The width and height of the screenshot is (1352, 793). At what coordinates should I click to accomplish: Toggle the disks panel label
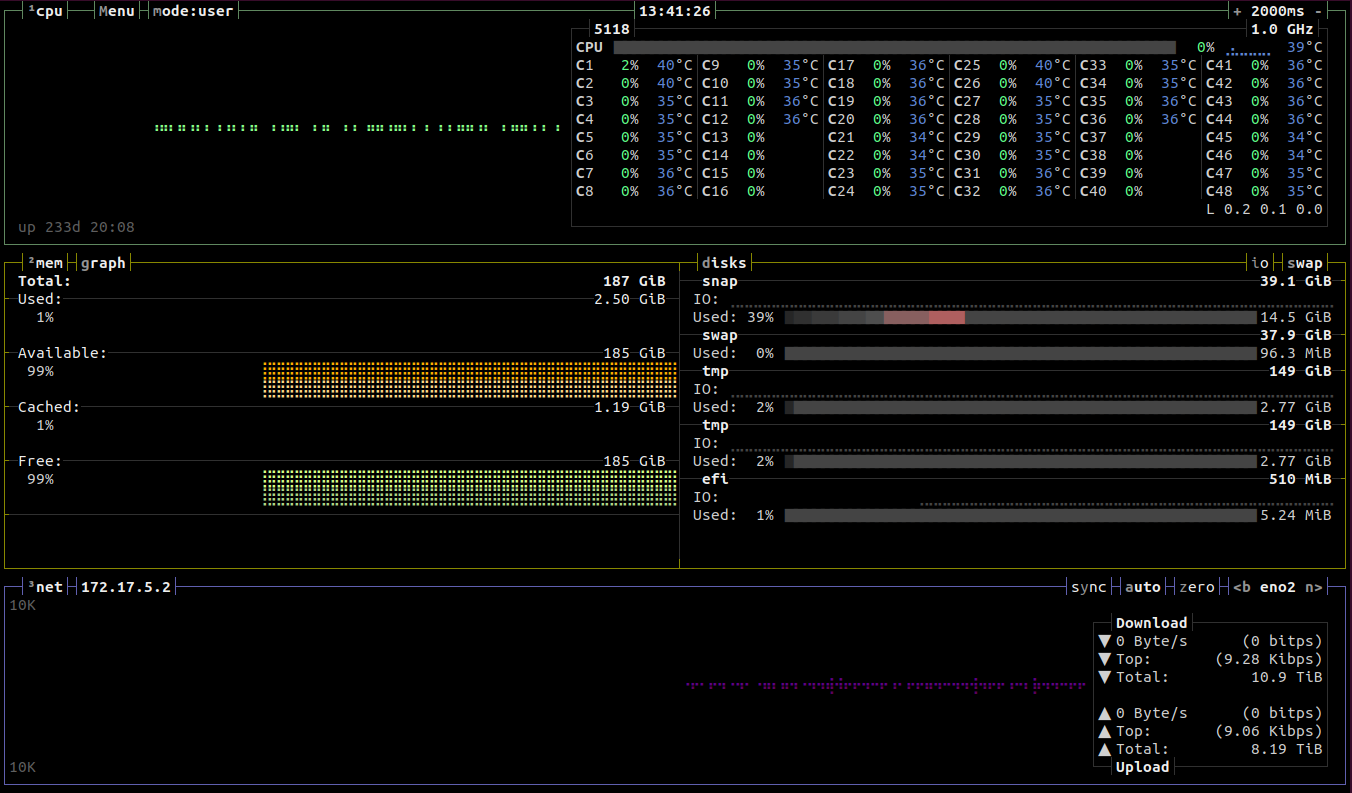pos(724,263)
